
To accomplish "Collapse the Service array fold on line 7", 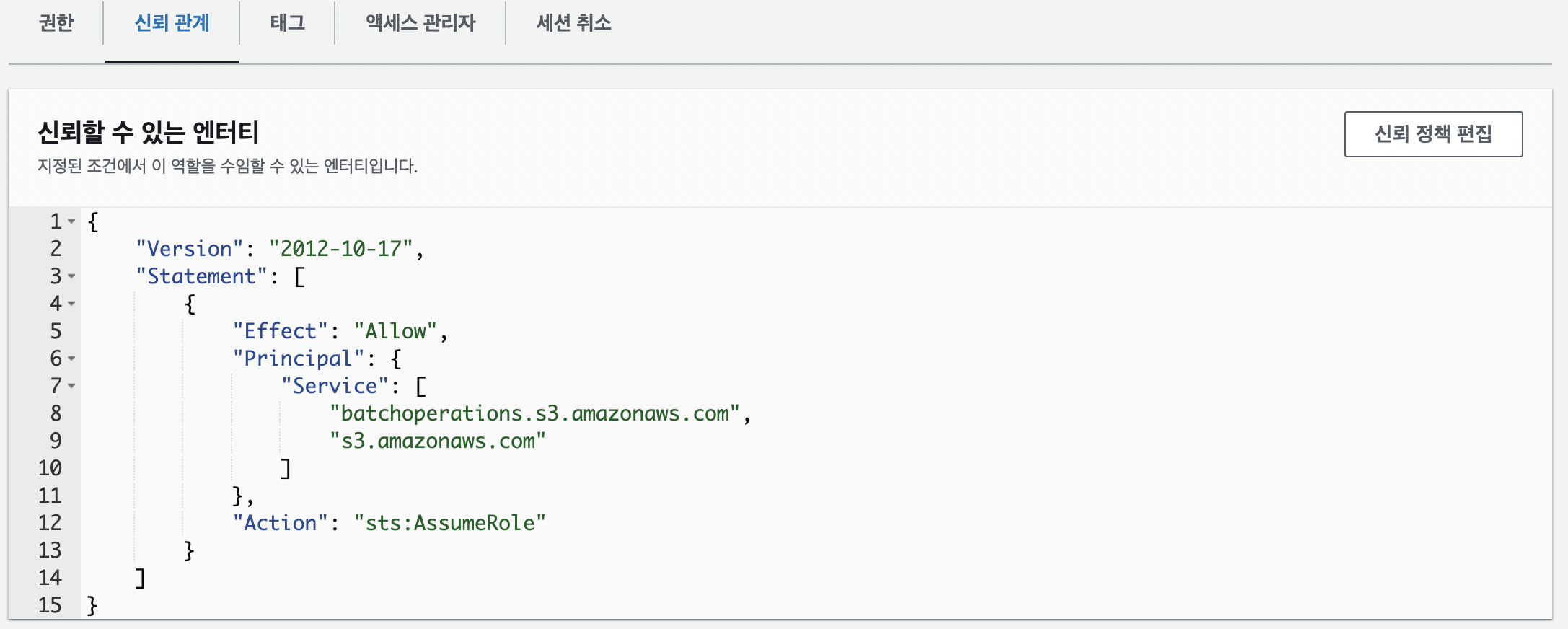I will (71, 386).
